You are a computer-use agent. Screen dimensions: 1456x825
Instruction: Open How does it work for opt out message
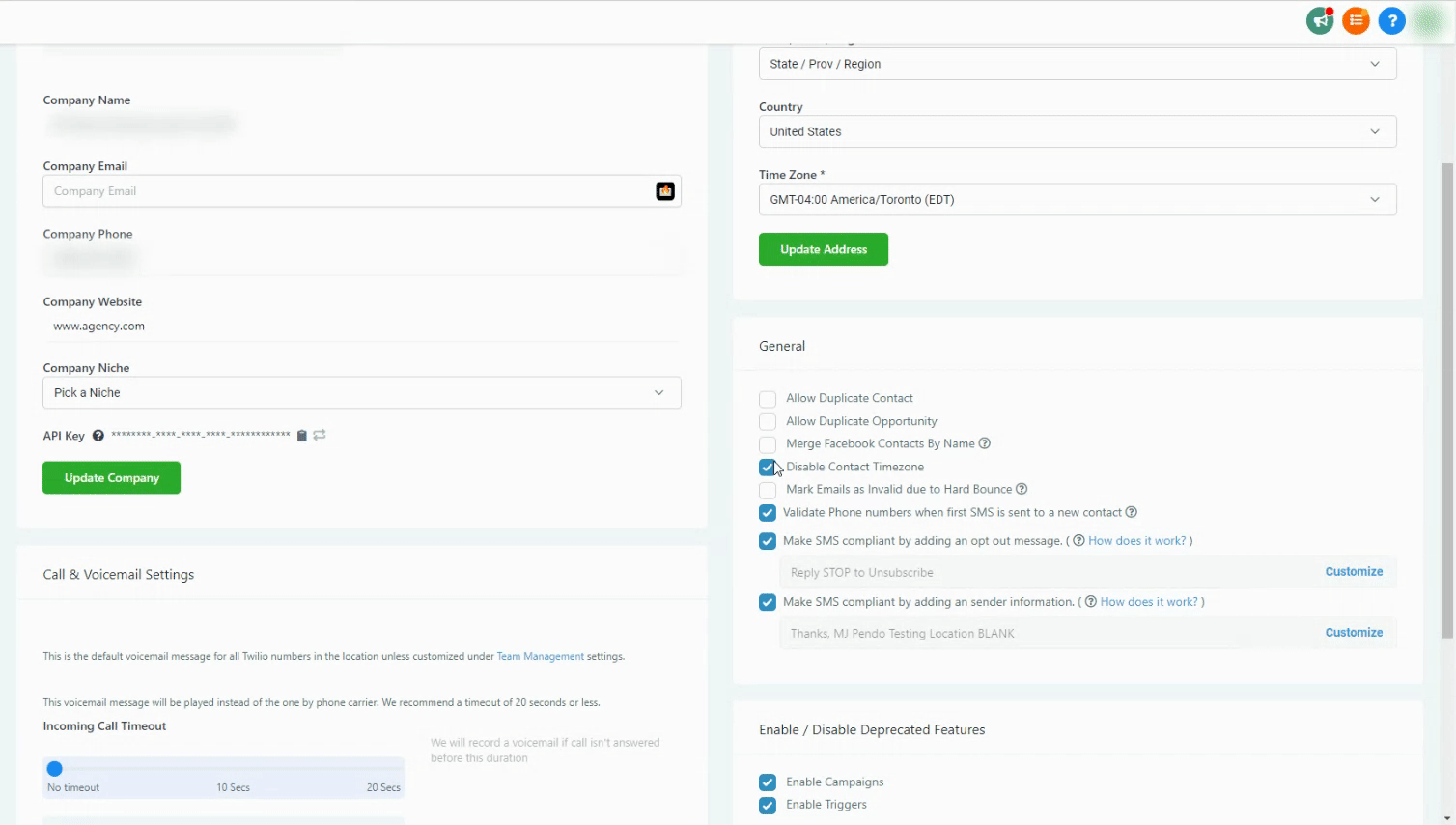pyautogui.click(x=1137, y=541)
